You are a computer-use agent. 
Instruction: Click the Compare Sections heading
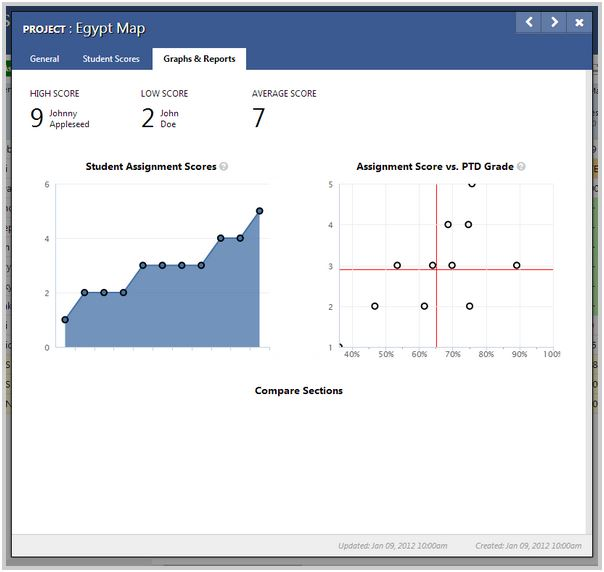pos(299,390)
